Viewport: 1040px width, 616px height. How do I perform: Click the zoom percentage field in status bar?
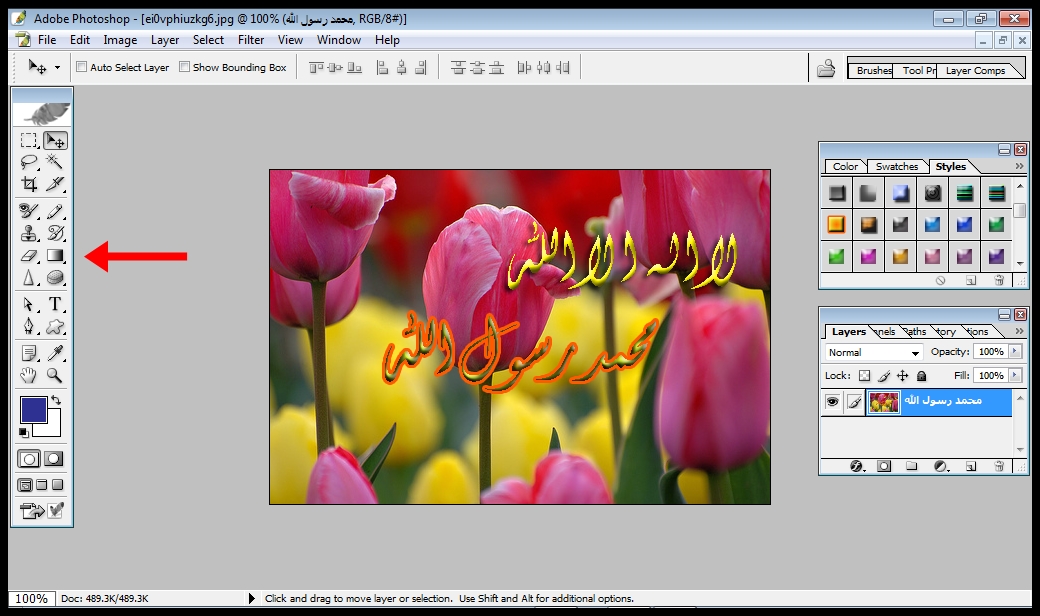tap(31, 599)
